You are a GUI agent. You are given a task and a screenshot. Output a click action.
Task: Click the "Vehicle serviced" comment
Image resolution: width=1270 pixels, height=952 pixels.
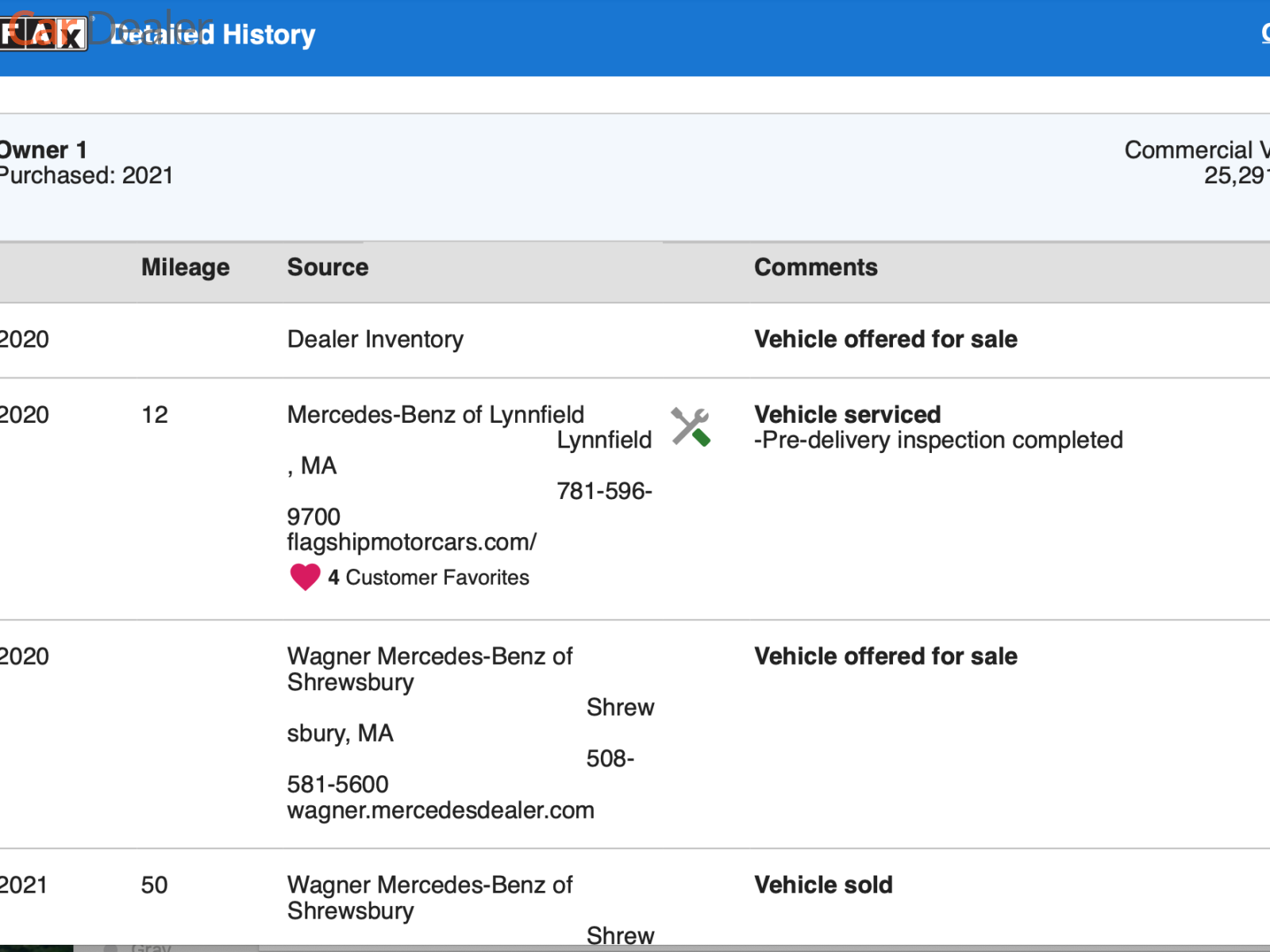point(848,415)
